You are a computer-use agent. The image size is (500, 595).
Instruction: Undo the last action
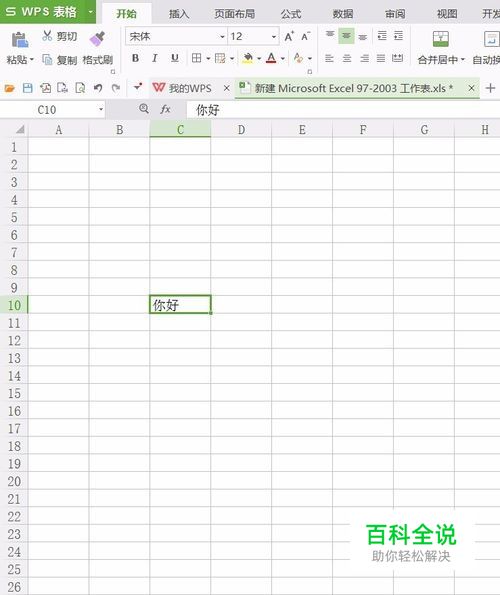tap(98, 88)
